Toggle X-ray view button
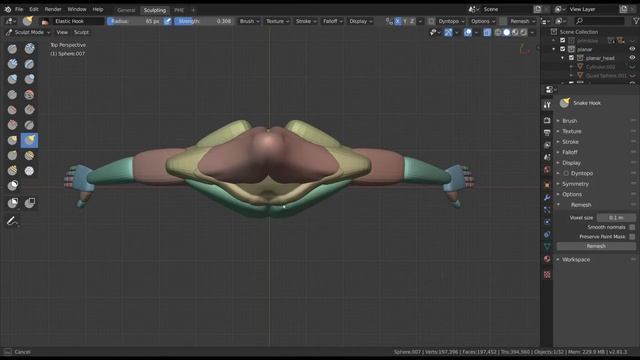 [487, 32]
